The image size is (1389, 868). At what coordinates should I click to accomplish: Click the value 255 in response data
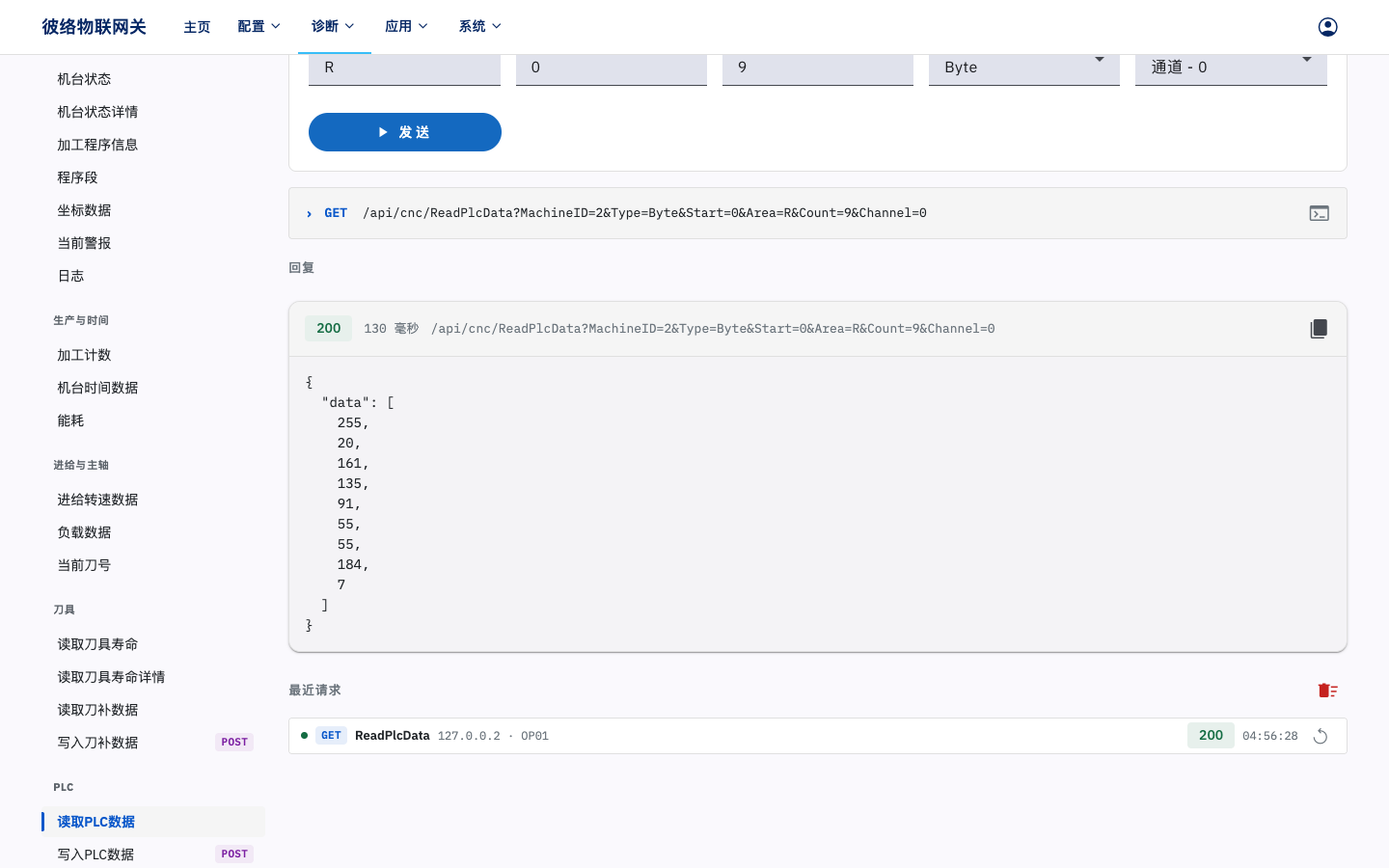click(349, 423)
